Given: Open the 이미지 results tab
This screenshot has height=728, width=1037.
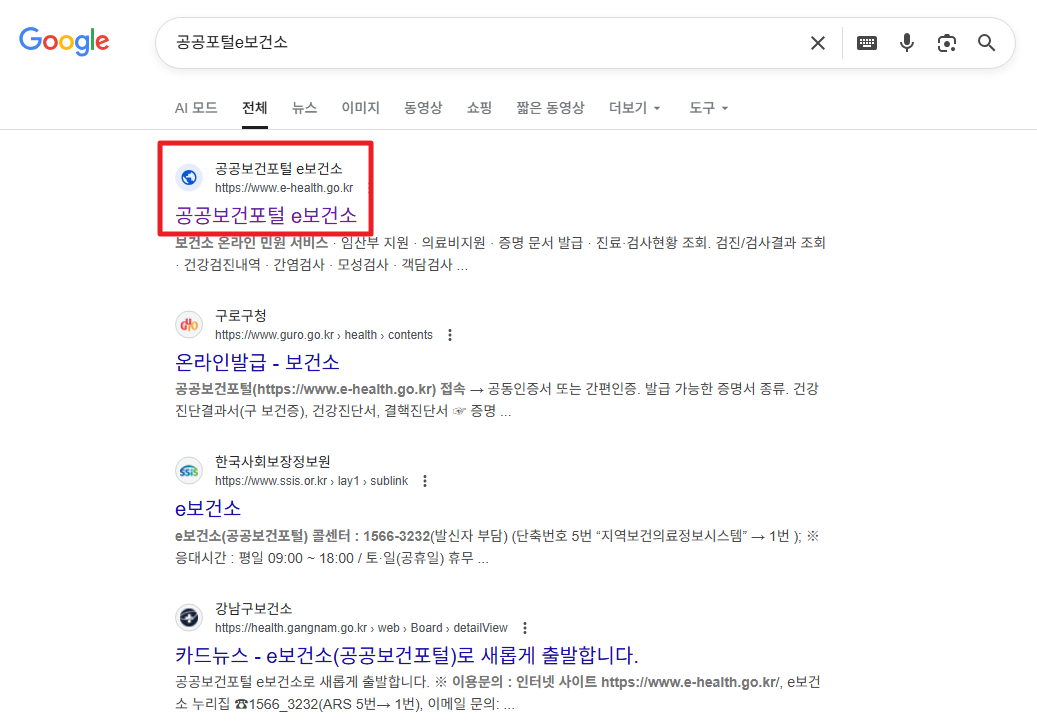Looking at the screenshot, I should coord(359,107).
